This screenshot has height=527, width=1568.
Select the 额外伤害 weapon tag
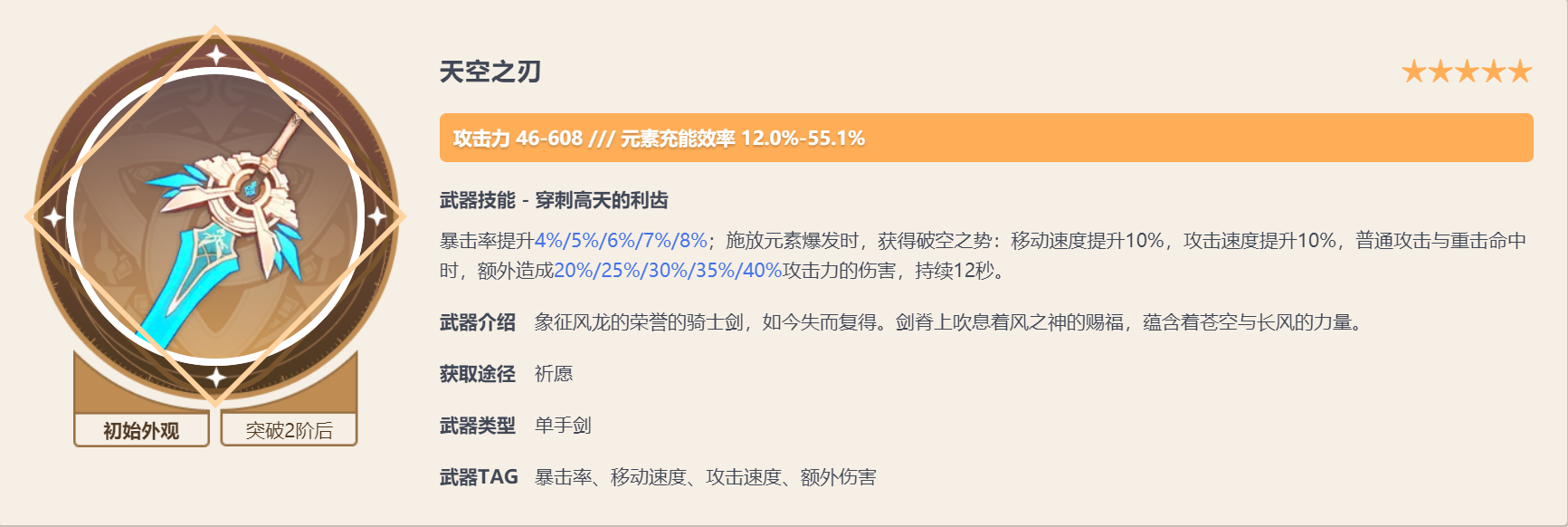(838, 476)
